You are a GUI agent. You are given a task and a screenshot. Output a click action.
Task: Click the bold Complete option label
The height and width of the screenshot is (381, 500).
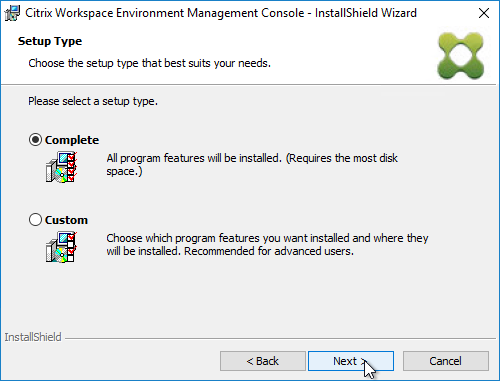click(x=72, y=140)
